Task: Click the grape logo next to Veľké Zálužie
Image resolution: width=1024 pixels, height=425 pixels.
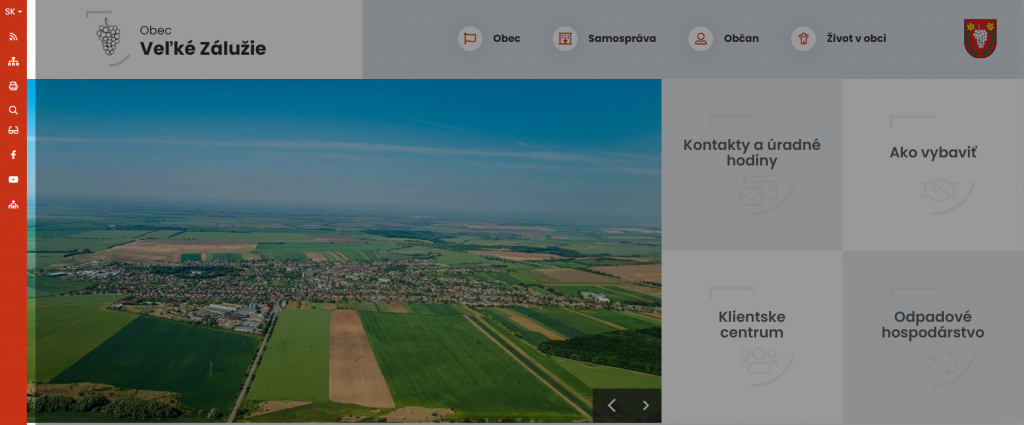Action: pos(108,37)
